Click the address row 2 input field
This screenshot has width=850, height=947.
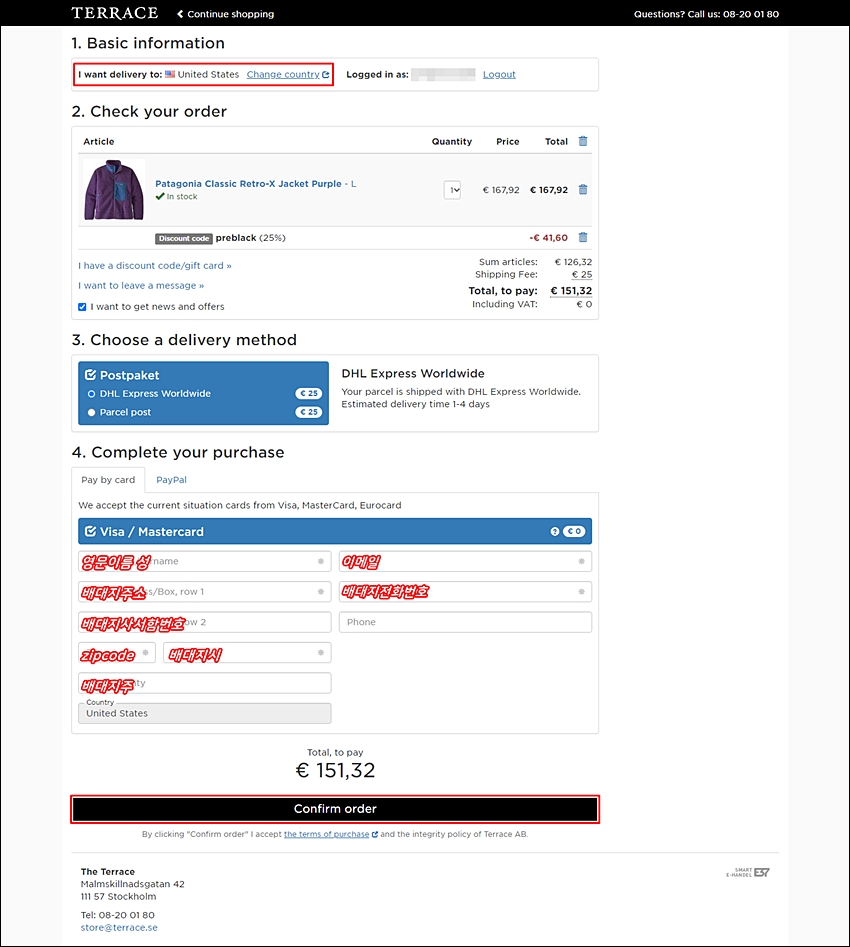tap(205, 622)
